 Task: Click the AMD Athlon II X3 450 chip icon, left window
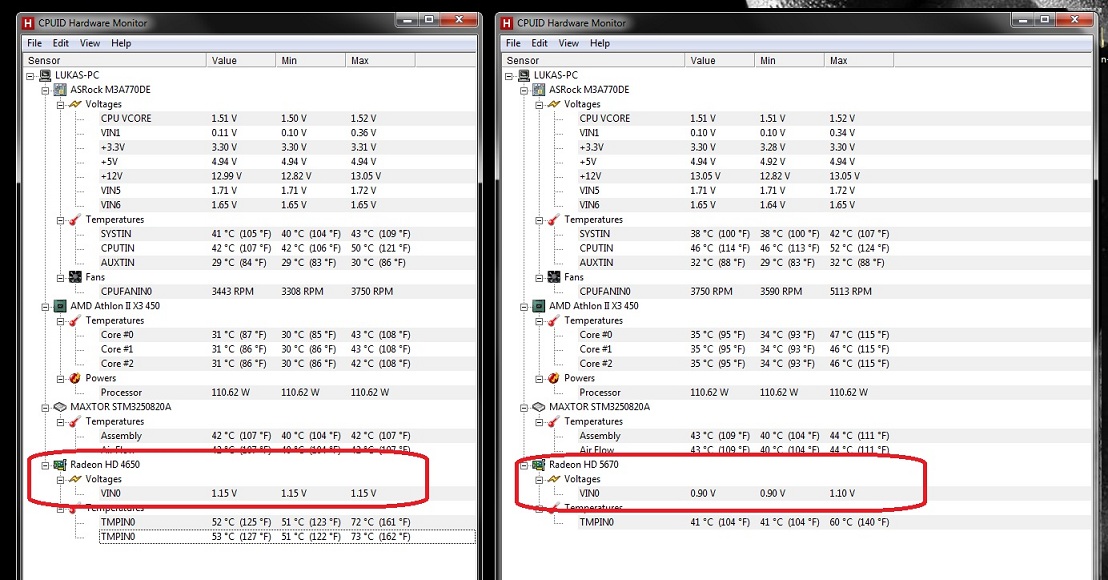point(60,306)
